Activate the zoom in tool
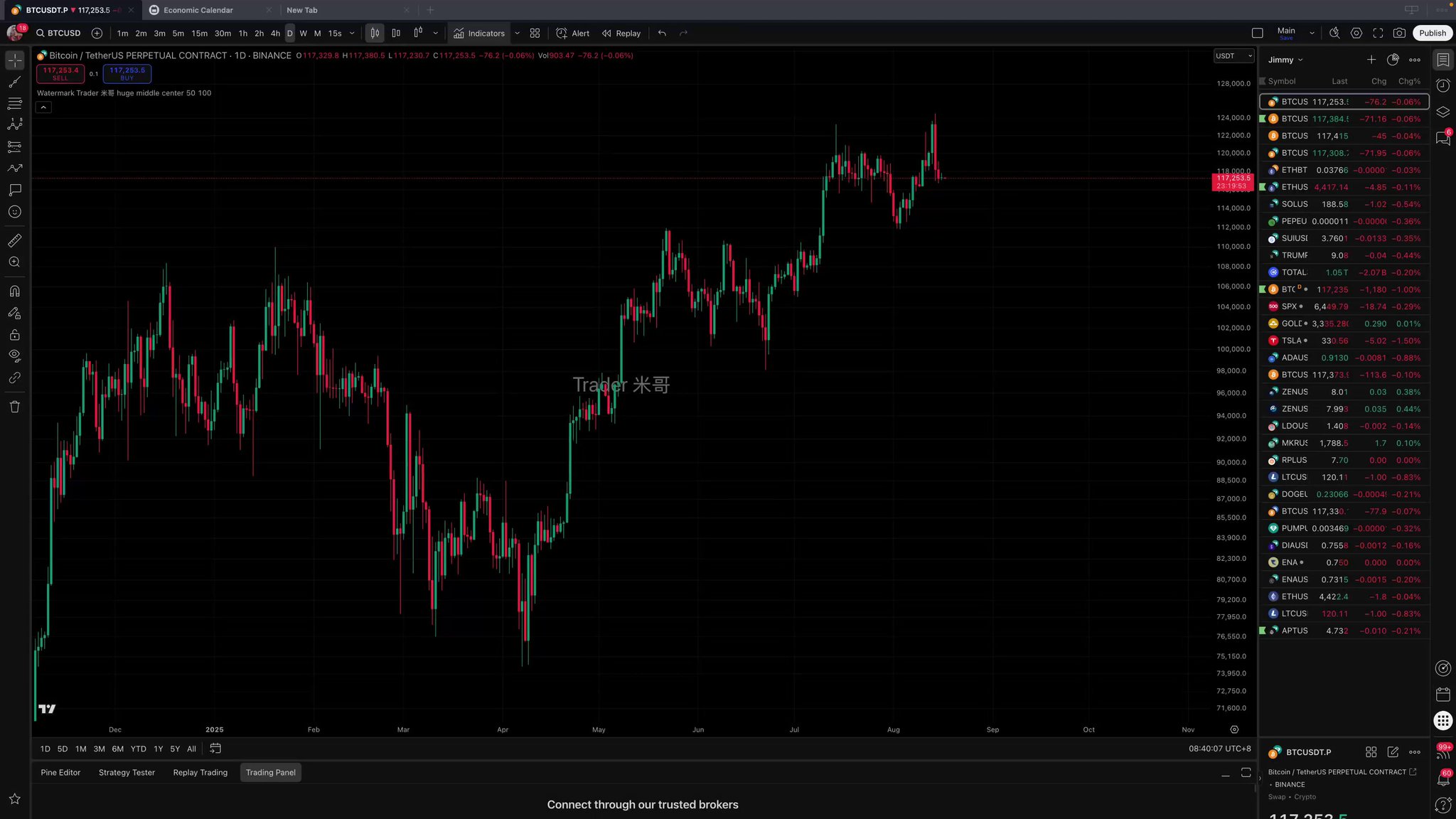Image resolution: width=1456 pixels, height=819 pixels. (x=15, y=262)
